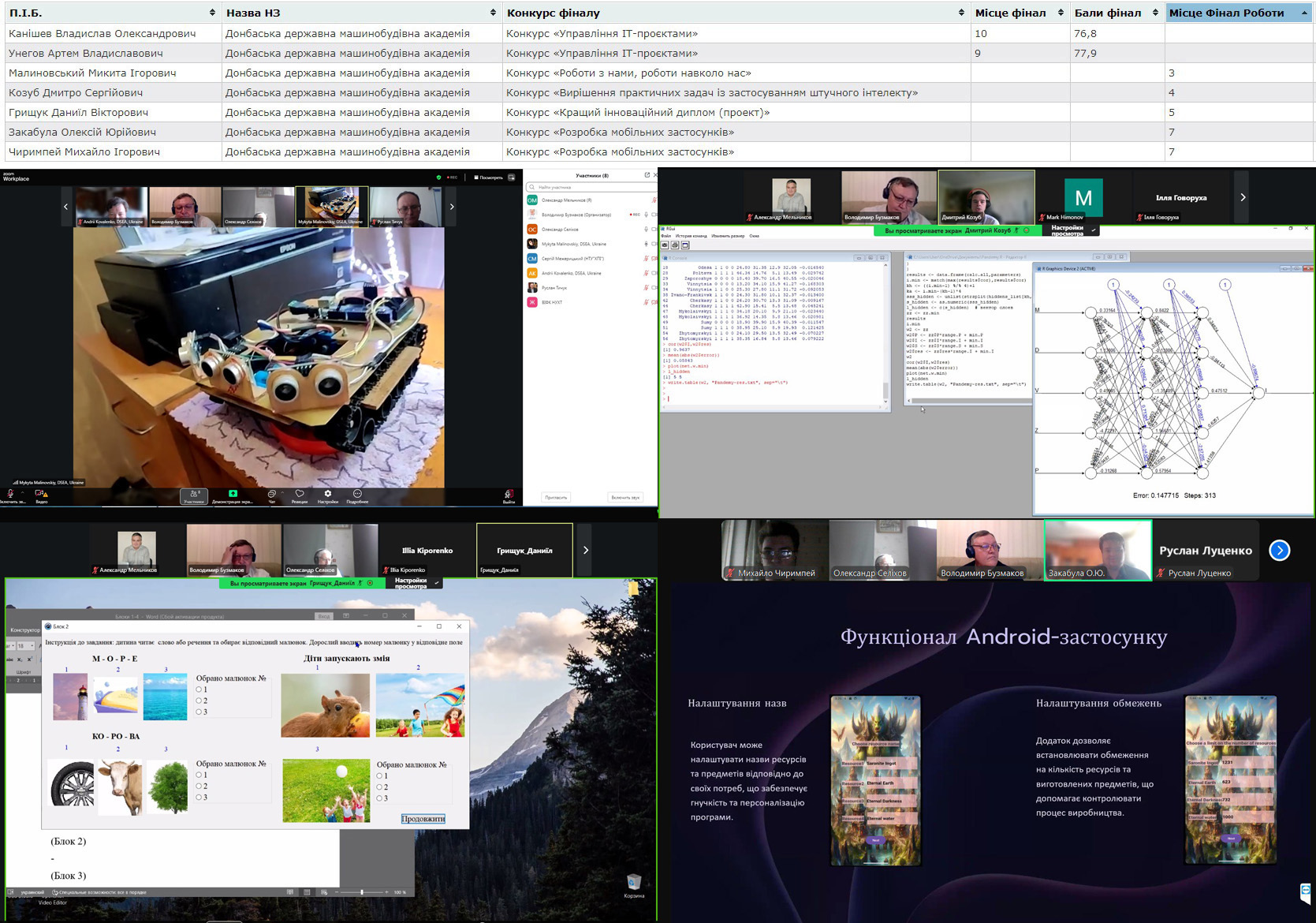This screenshot has width=1316, height=923.
Task: Click subscript icon in Word ribbon
Action: 20,659
